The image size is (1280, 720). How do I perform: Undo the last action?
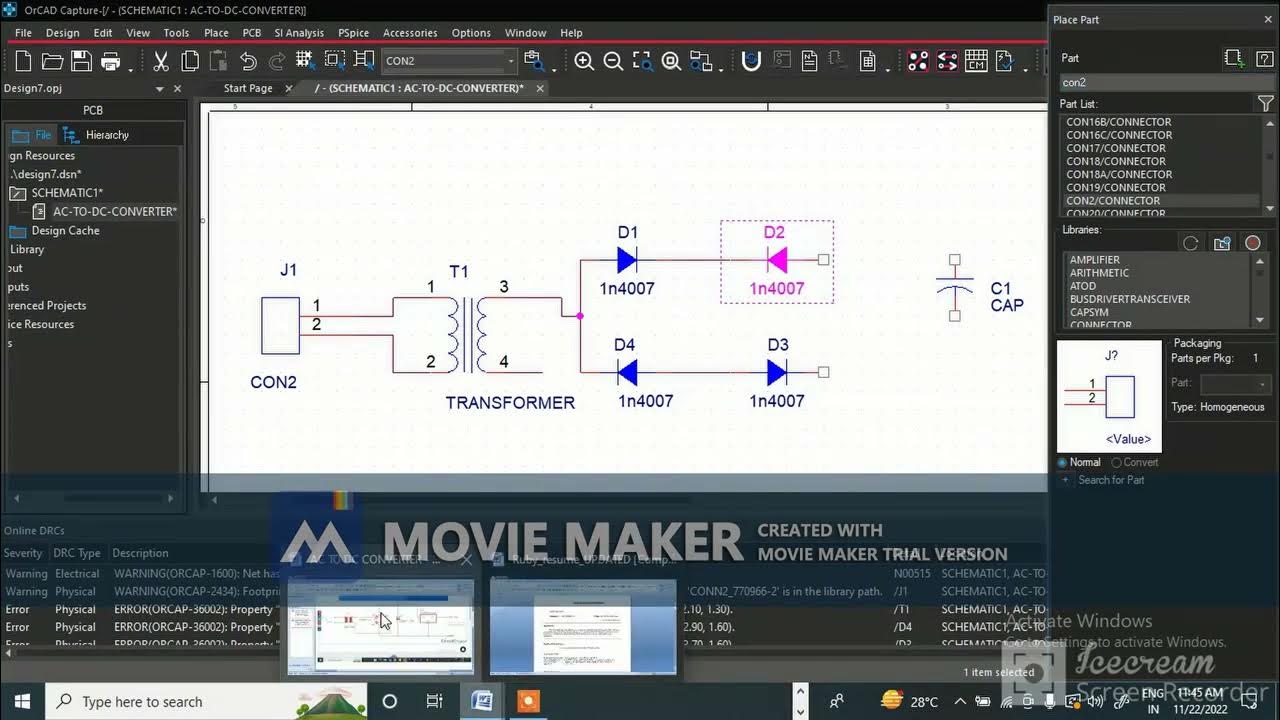click(x=248, y=61)
